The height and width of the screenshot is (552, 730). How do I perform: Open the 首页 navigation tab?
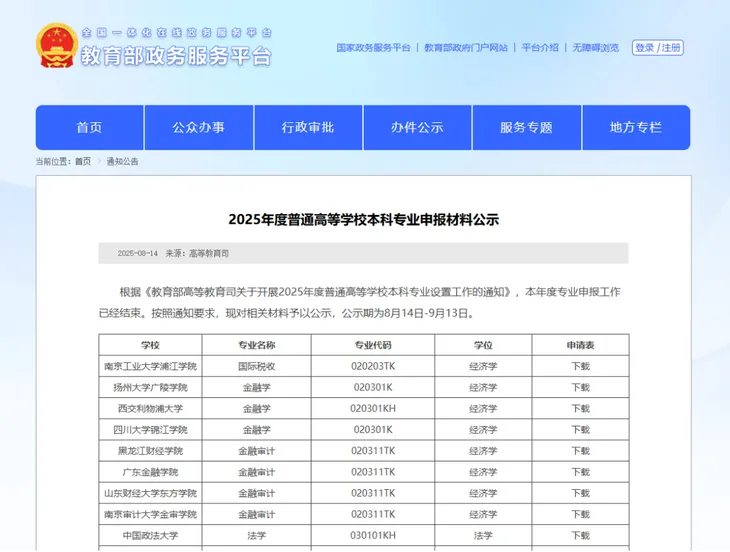[89, 127]
